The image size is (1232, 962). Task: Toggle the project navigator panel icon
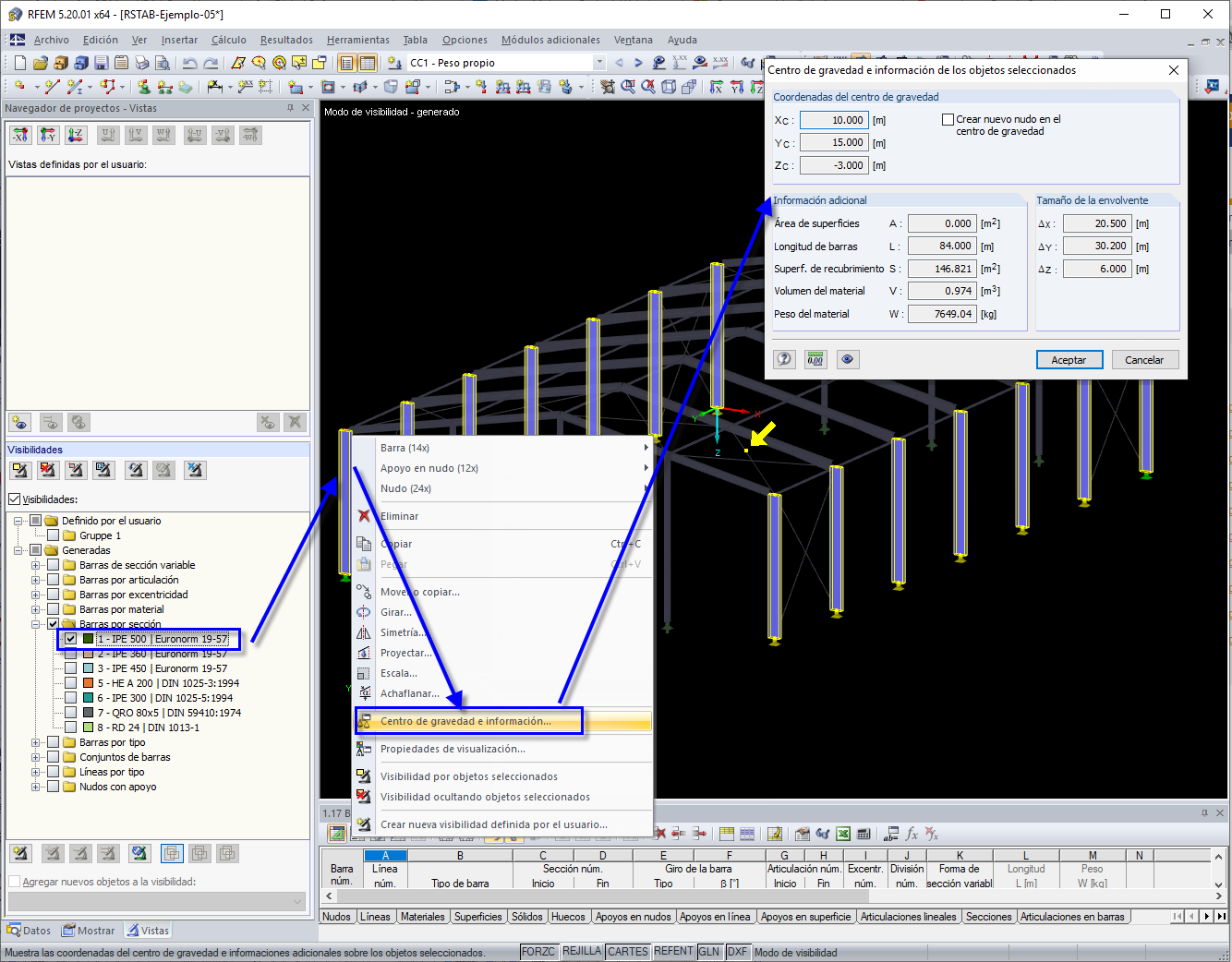[x=347, y=63]
